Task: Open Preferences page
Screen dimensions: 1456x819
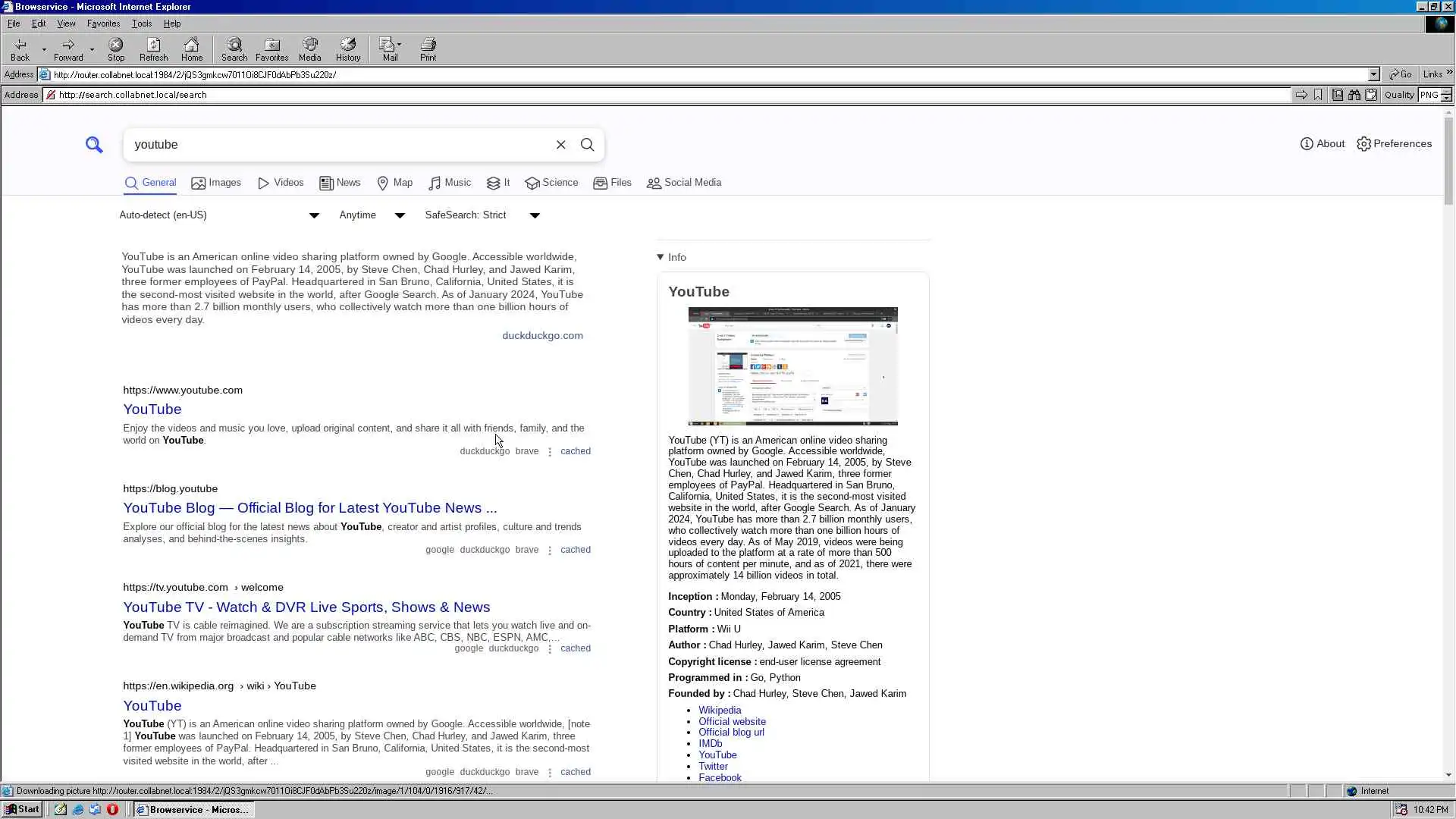Action: [x=1394, y=144]
